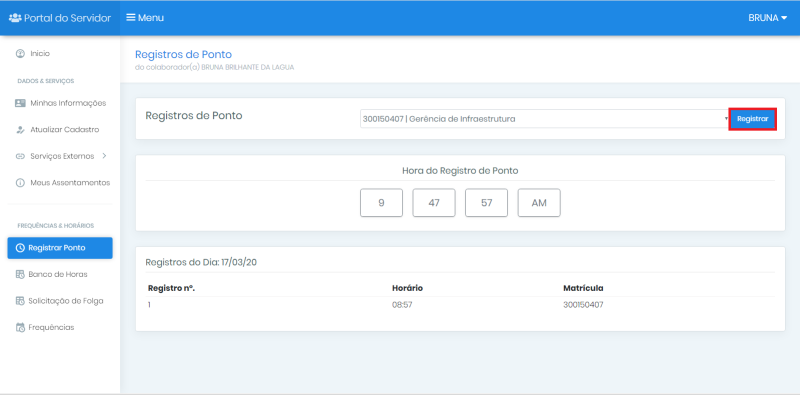This screenshot has width=800, height=395.
Task: Click the Registrar Ponto clock icon
Action: (20, 248)
